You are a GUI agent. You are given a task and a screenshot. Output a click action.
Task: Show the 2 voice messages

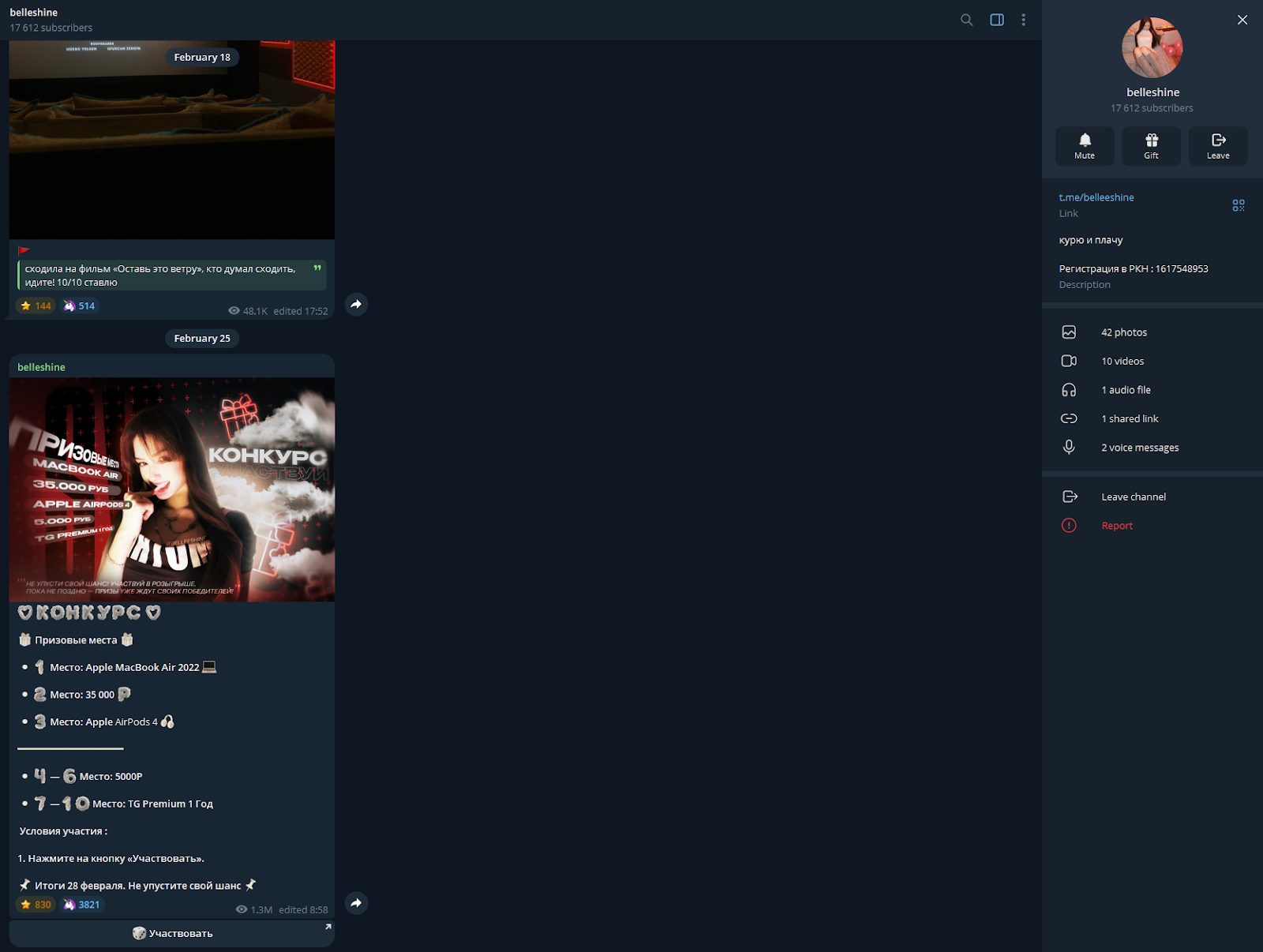1139,448
